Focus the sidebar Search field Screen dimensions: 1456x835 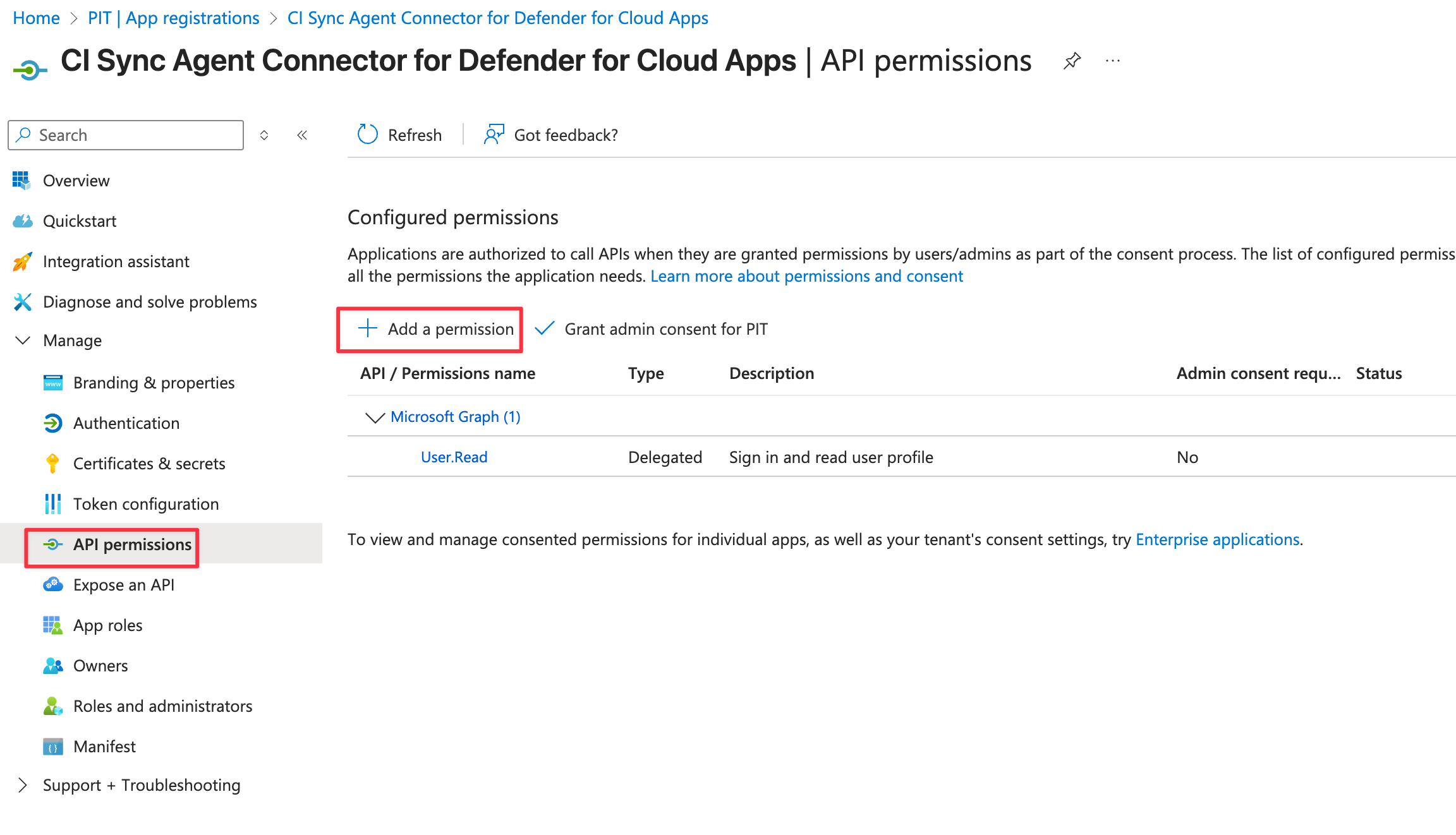point(126,135)
